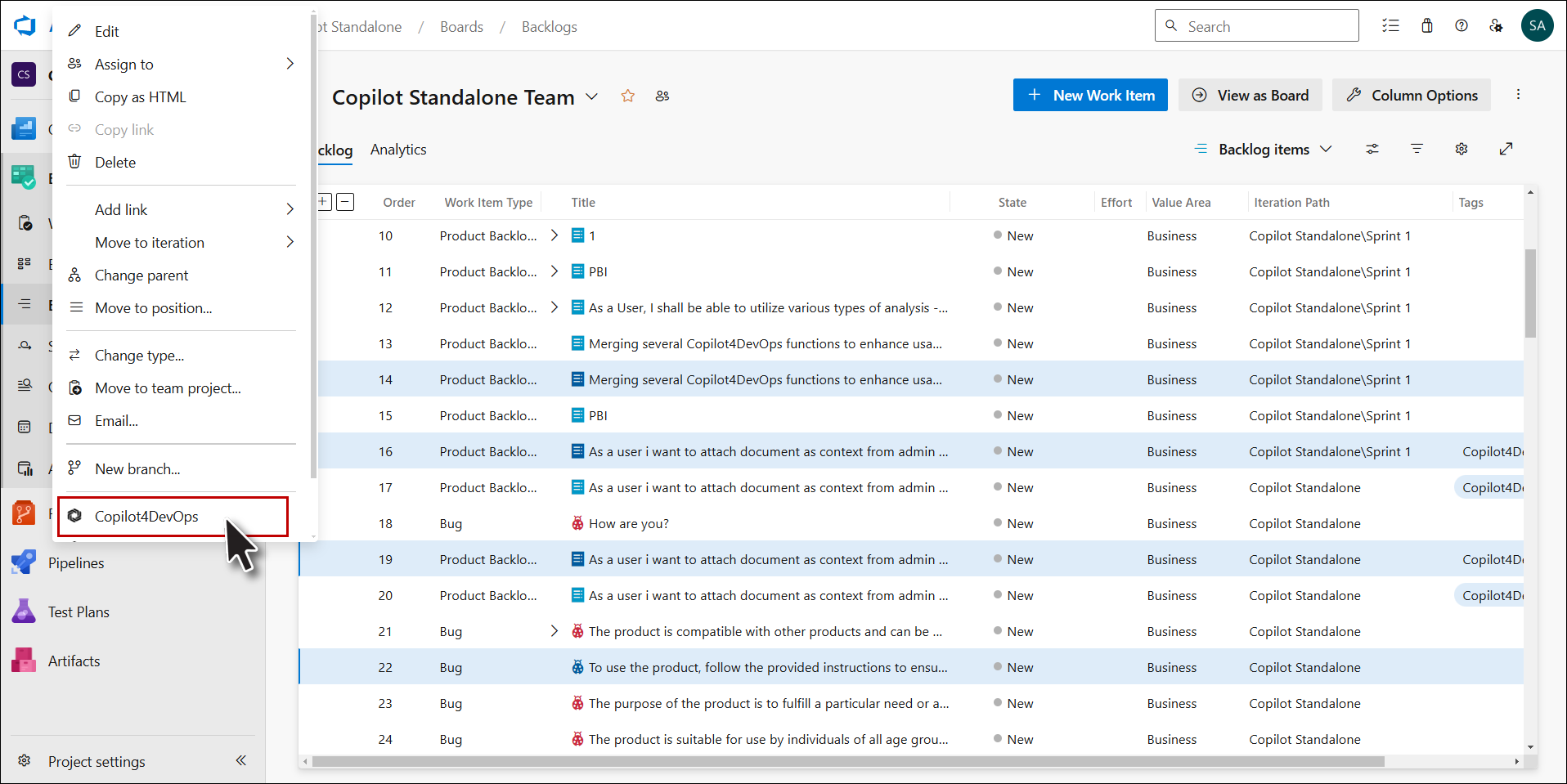This screenshot has height=784, width=1567.
Task: Open team members icon beside star
Action: [662, 96]
